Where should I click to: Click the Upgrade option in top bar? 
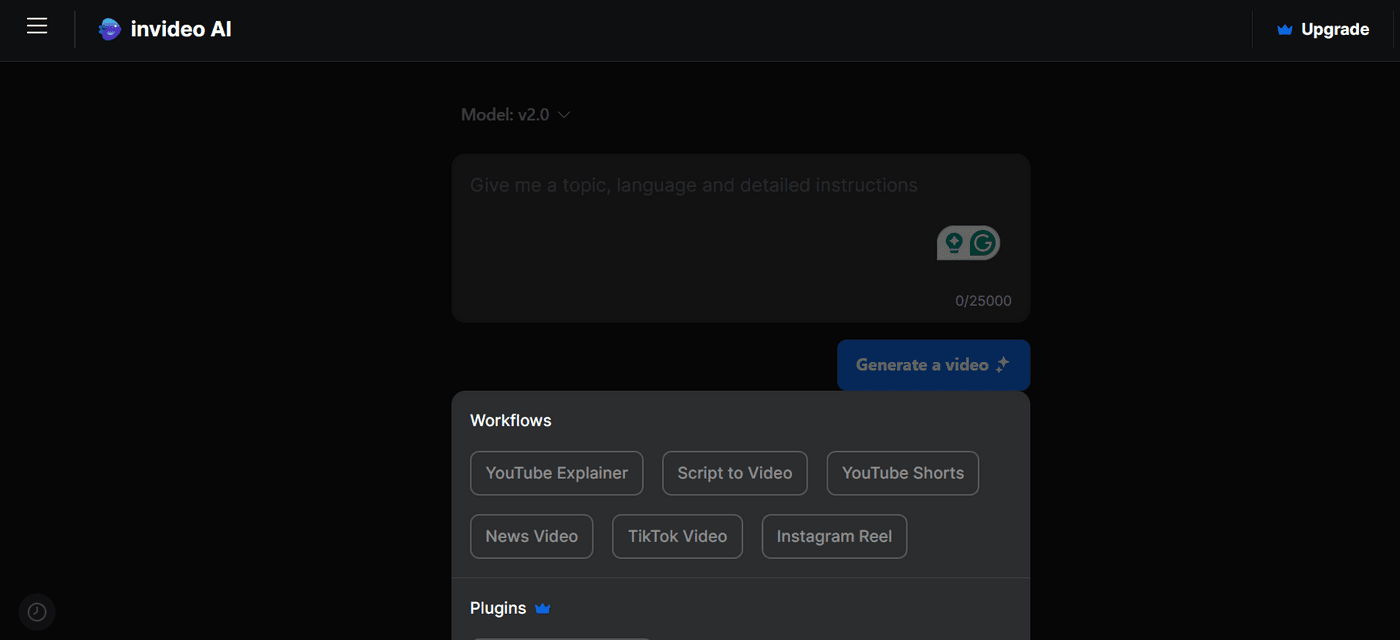(x=1334, y=29)
